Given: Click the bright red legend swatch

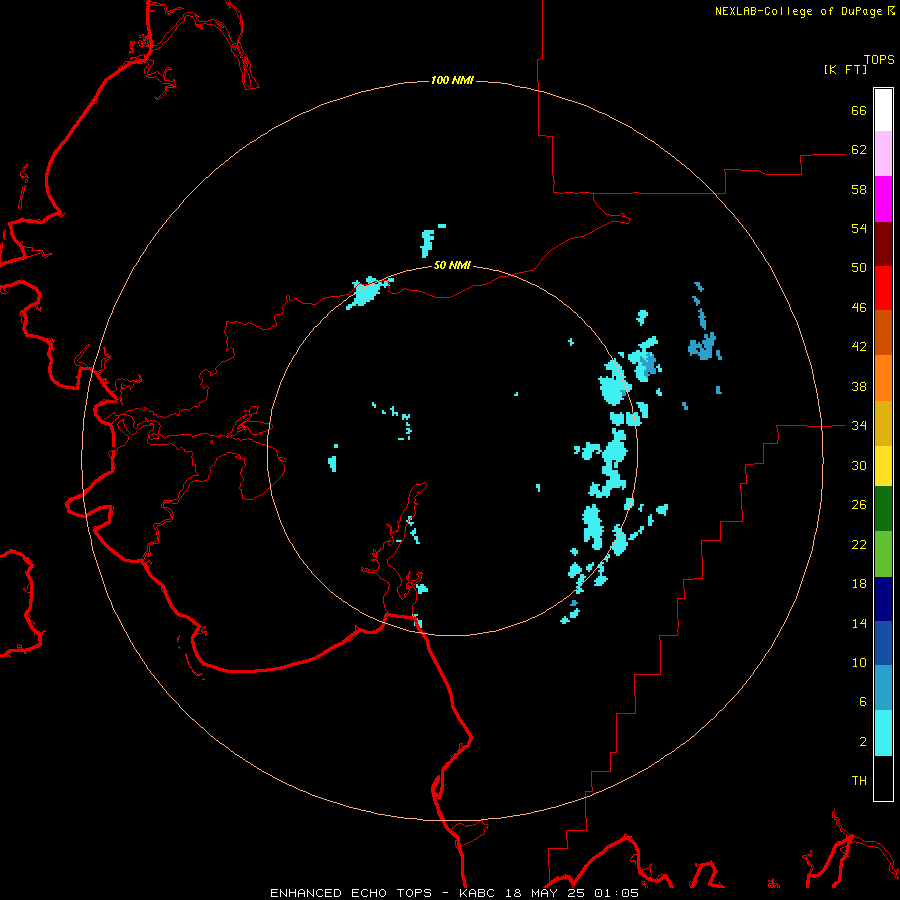Looking at the screenshot, I should (x=883, y=288).
